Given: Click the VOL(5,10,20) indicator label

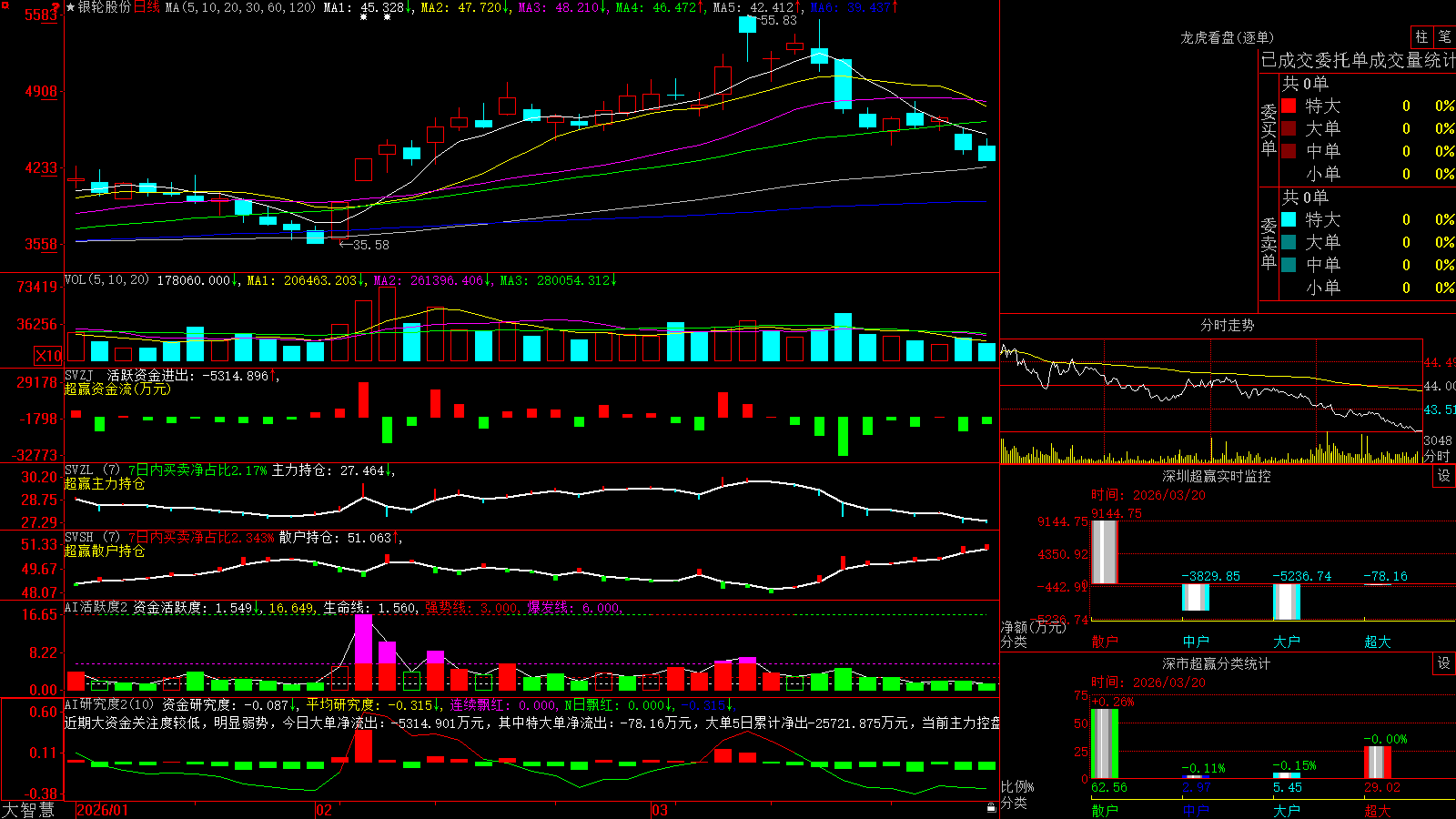Looking at the screenshot, I should pos(106,280).
